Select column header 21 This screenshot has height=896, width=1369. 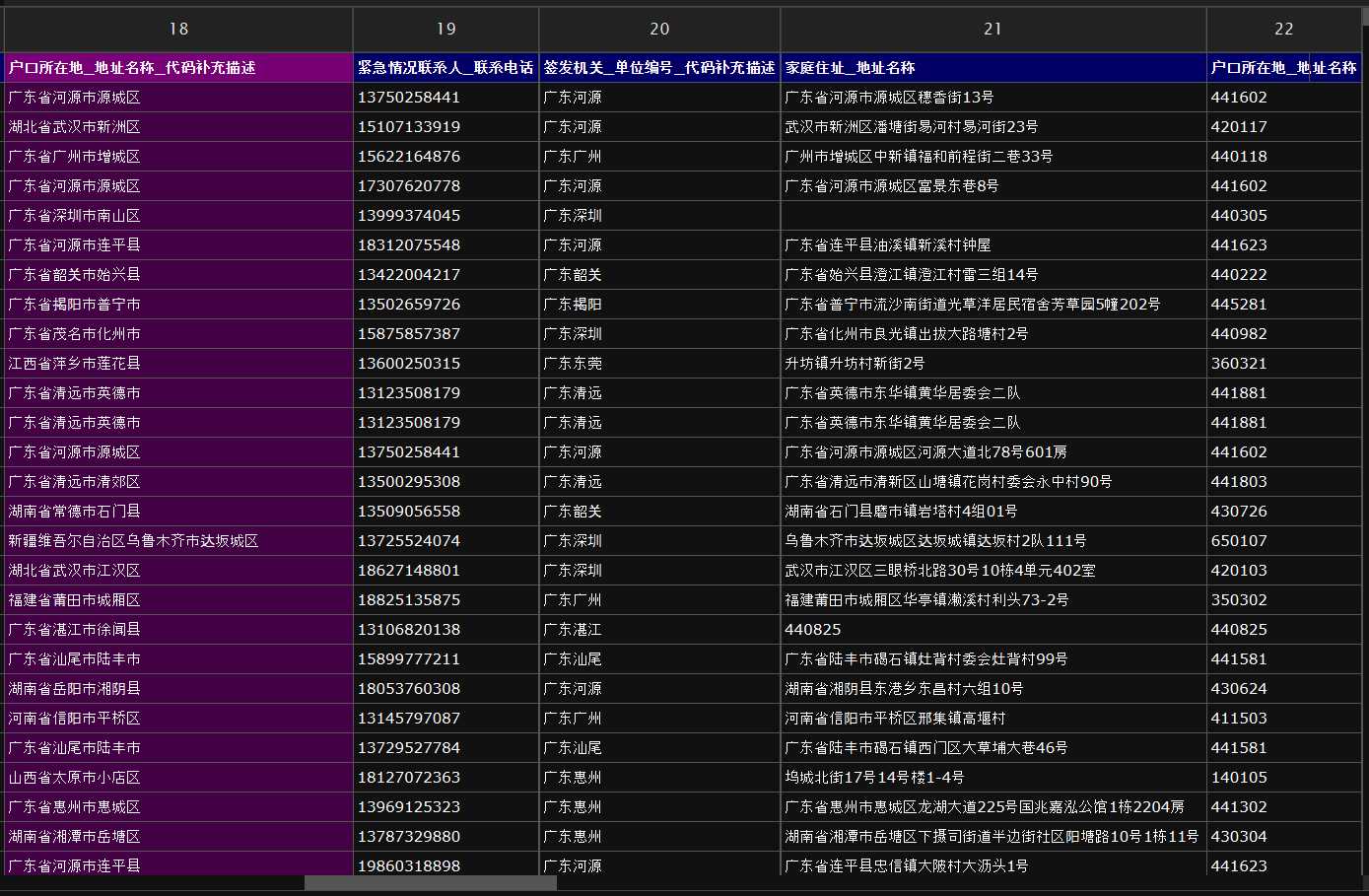993,30
